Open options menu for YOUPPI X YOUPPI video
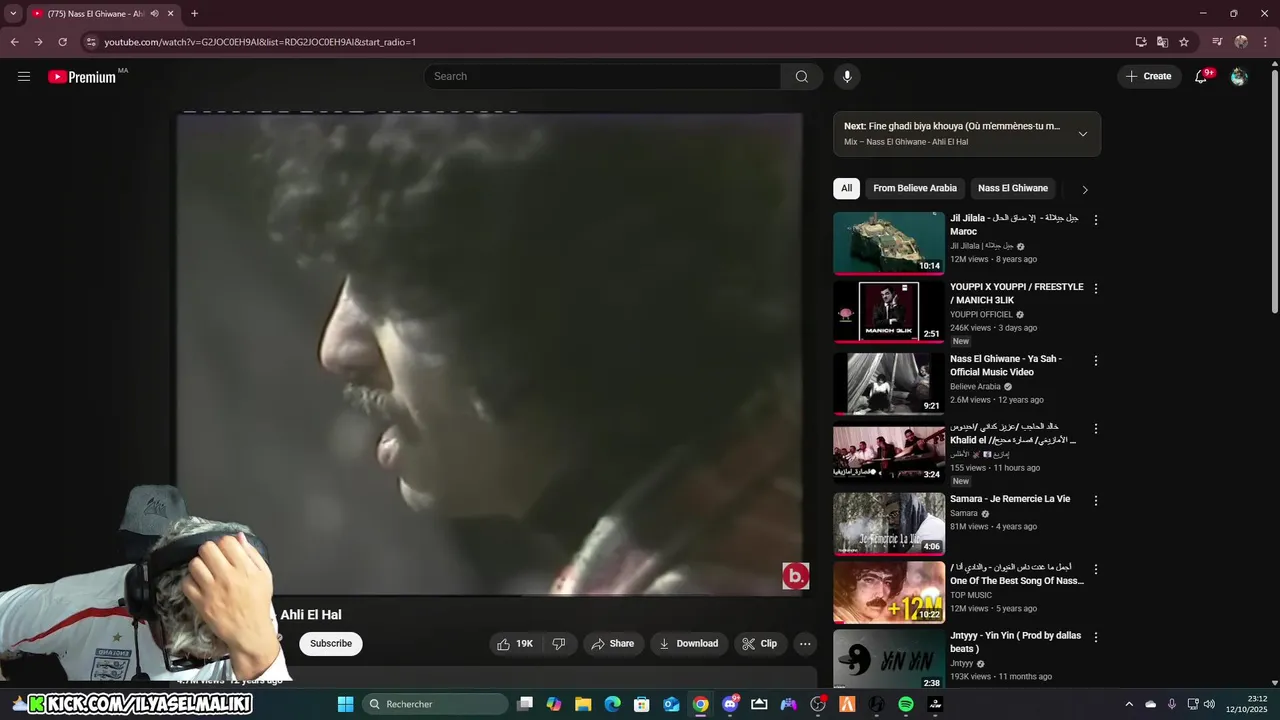1280x720 pixels. 1096,288
